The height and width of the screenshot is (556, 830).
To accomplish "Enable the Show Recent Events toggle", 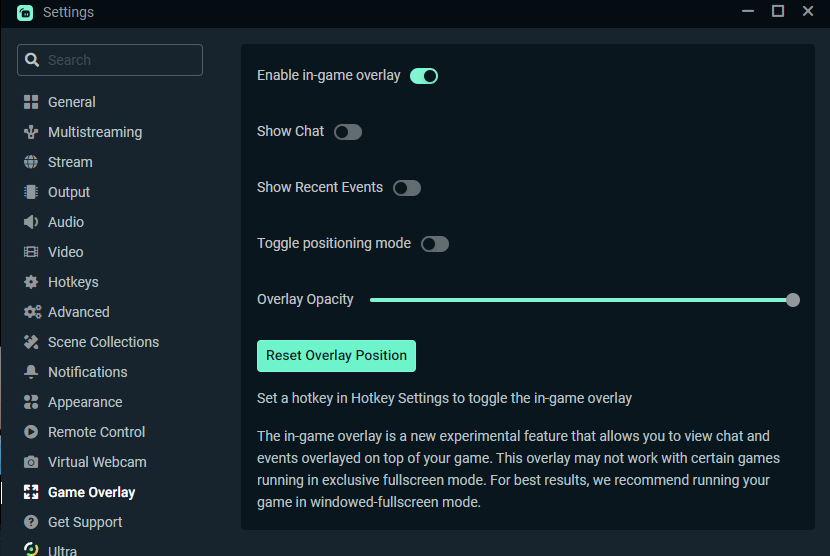I will (407, 188).
